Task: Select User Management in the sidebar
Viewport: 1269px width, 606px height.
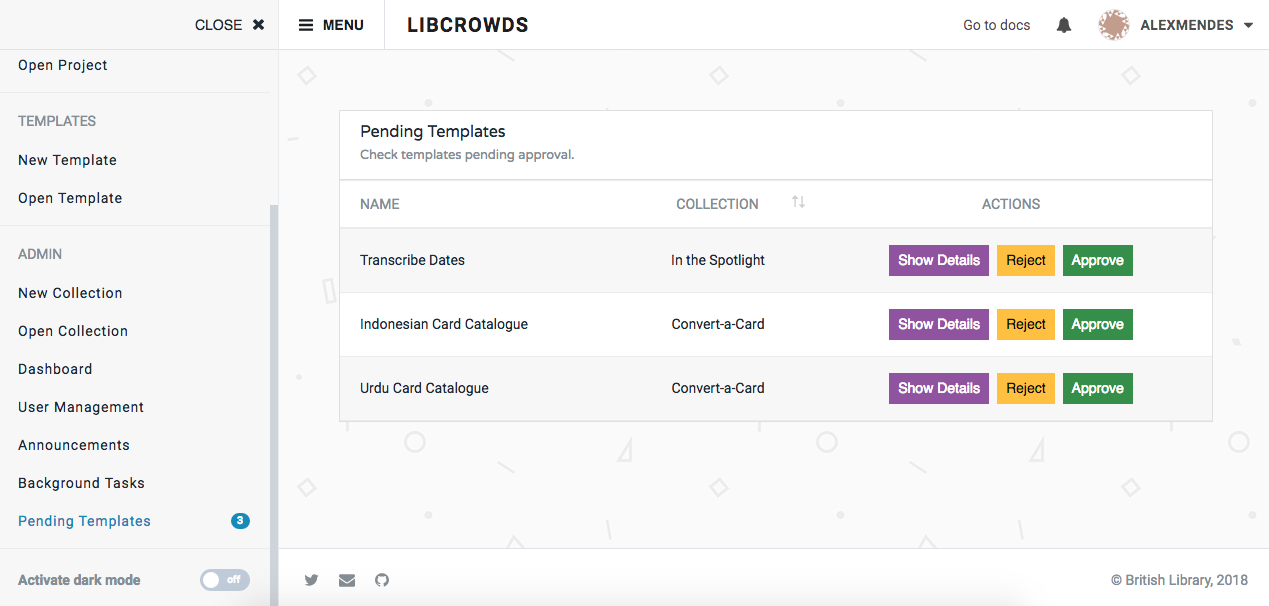Action: click(x=80, y=406)
